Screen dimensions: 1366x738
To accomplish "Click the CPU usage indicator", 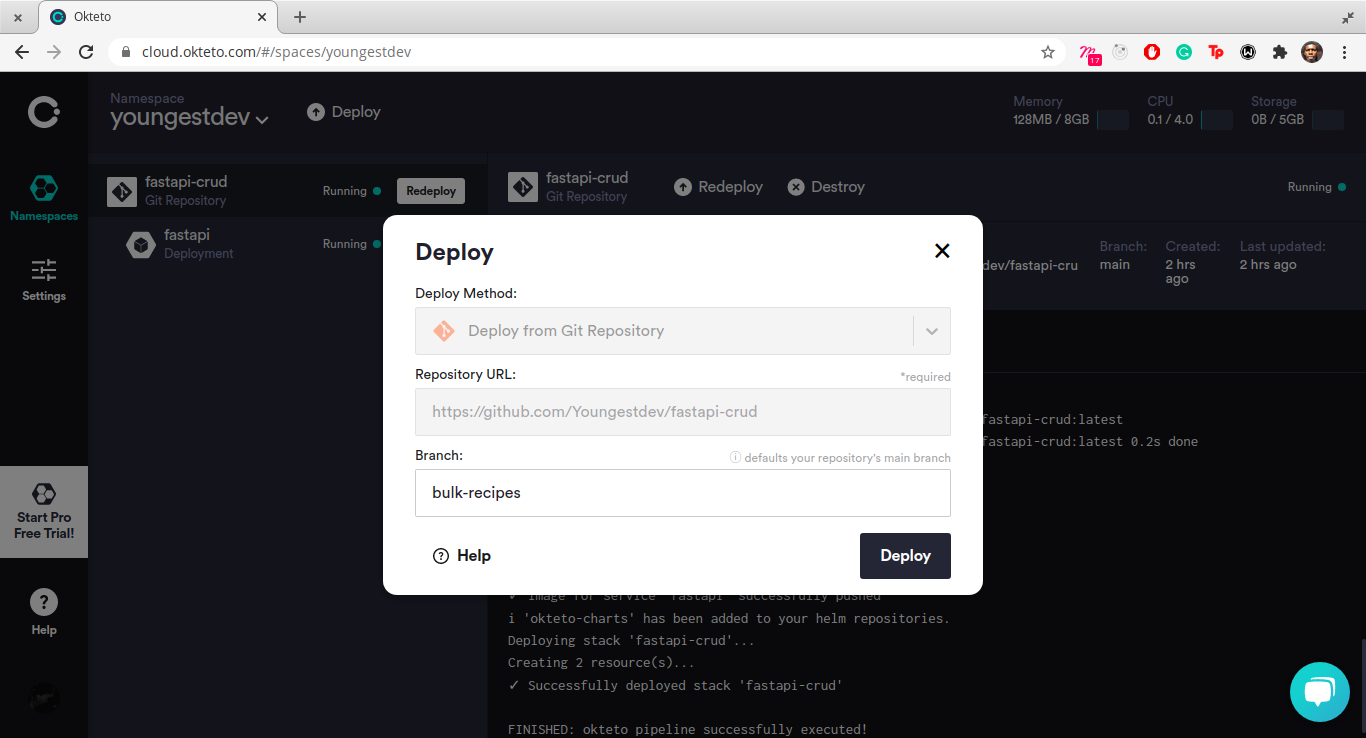I will click(1190, 111).
